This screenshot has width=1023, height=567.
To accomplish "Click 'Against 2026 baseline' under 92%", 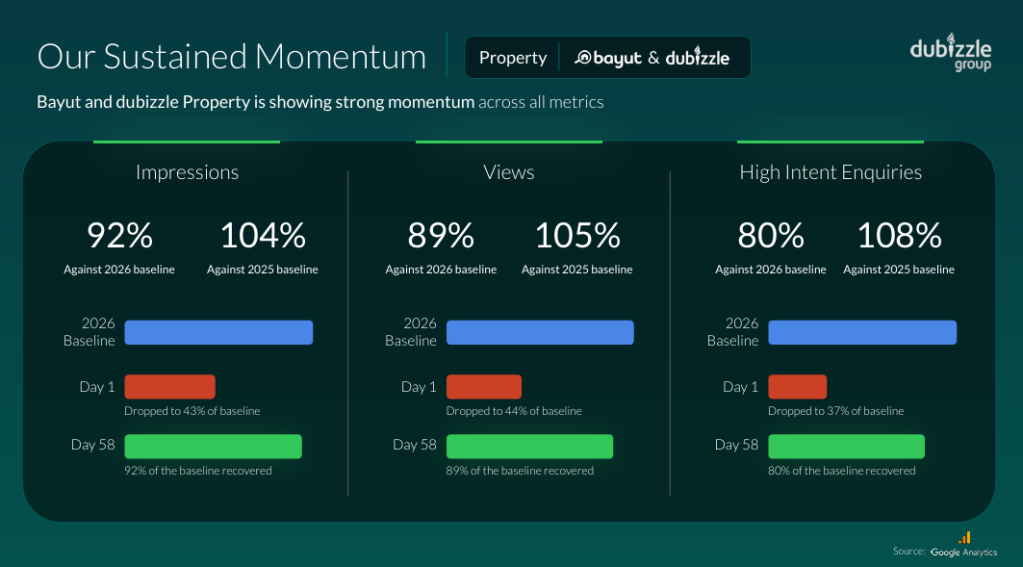I will coord(119,269).
